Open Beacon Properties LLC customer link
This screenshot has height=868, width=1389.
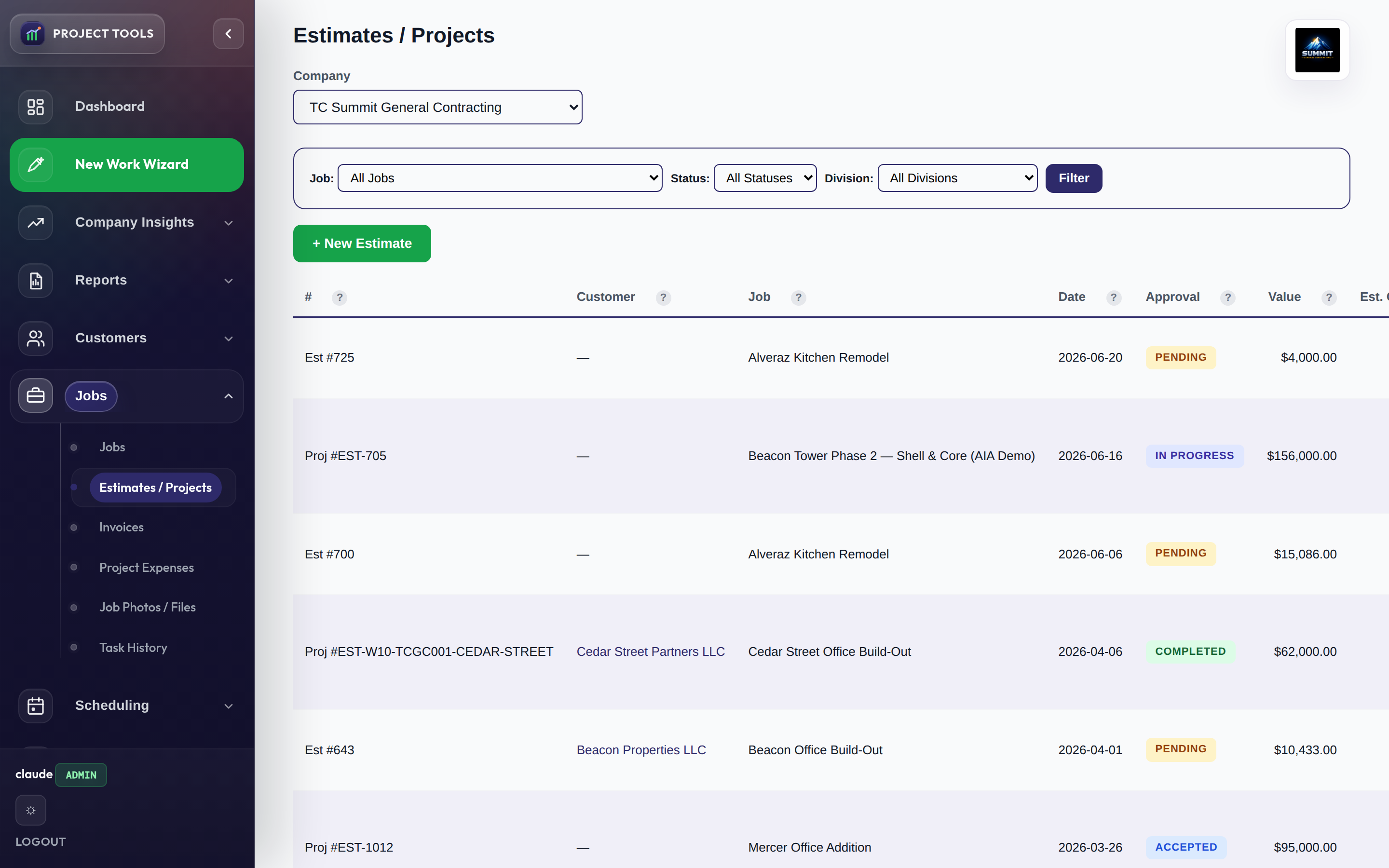pos(641,750)
